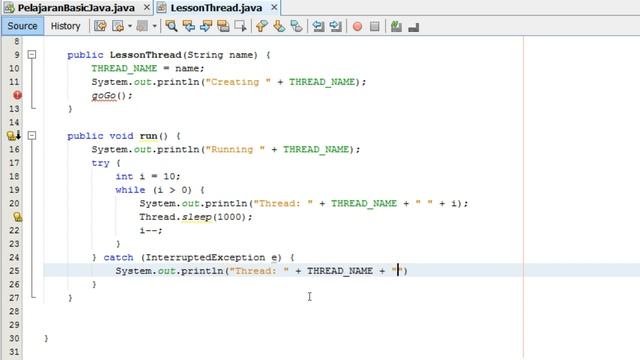Image resolution: width=640 pixels, height=360 pixels.
Task: Click the 'Creating ' string literal
Action: tap(238, 82)
